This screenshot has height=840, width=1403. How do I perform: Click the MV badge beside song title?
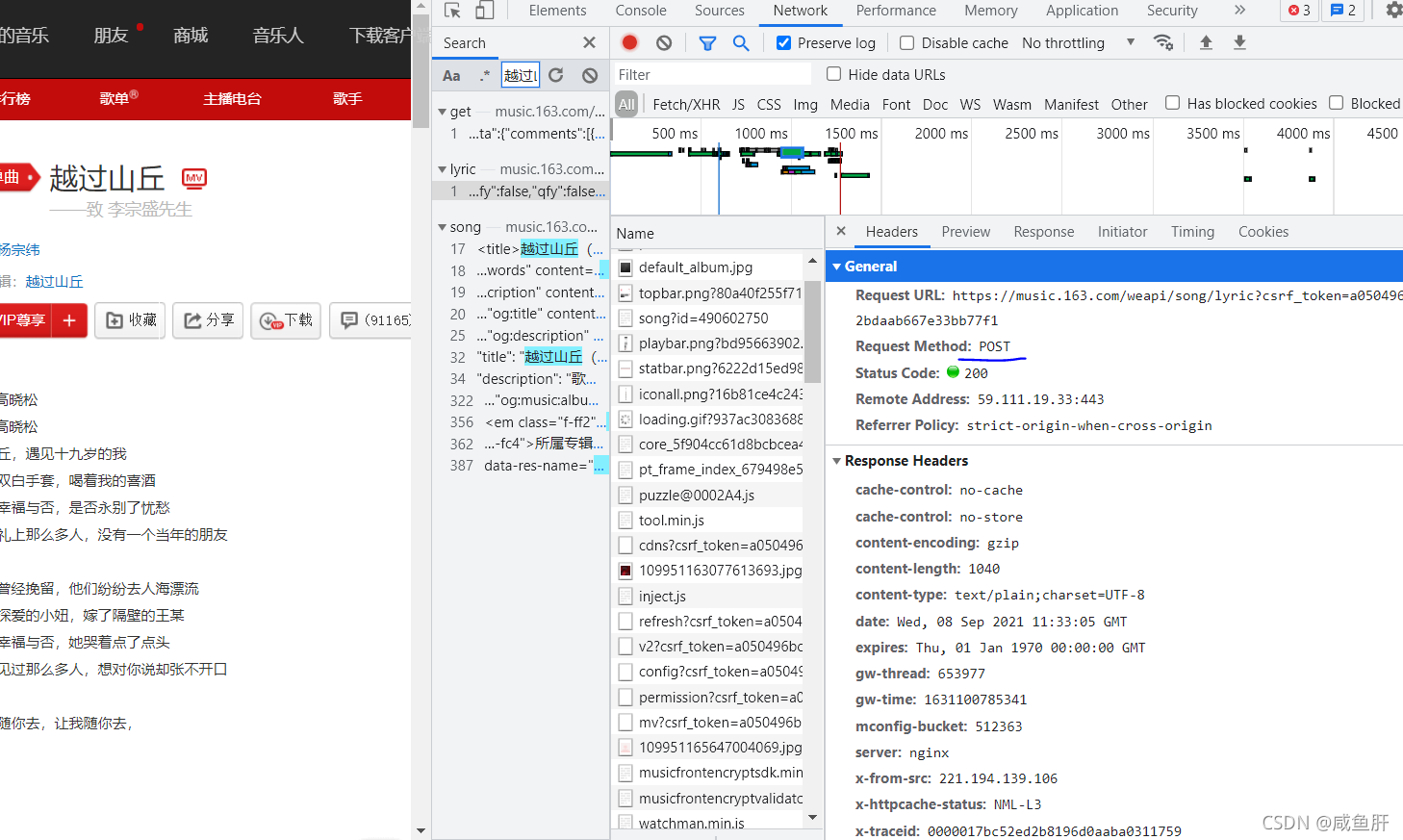(x=194, y=178)
